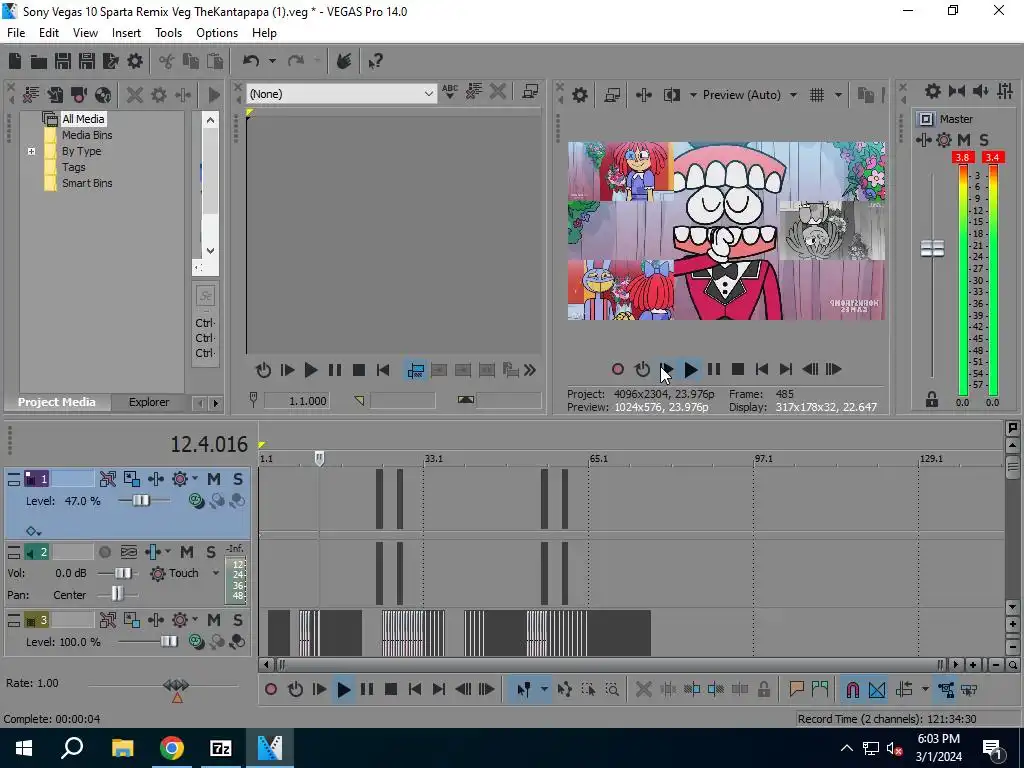The image size is (1024, 768).
Task: Click the timeline Record button
Action: point(271,690)
